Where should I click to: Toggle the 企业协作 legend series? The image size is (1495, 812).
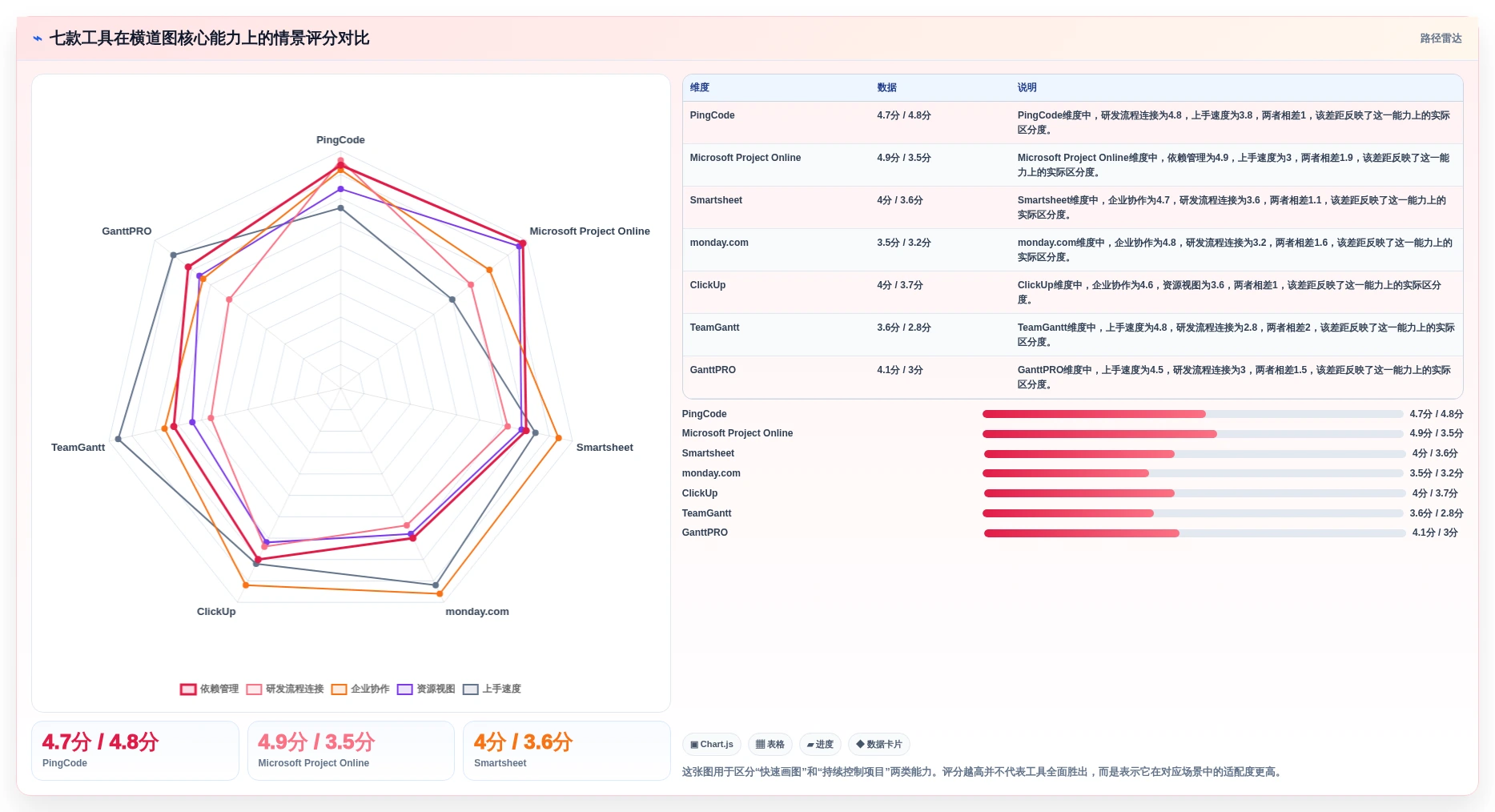coord(360,689)
